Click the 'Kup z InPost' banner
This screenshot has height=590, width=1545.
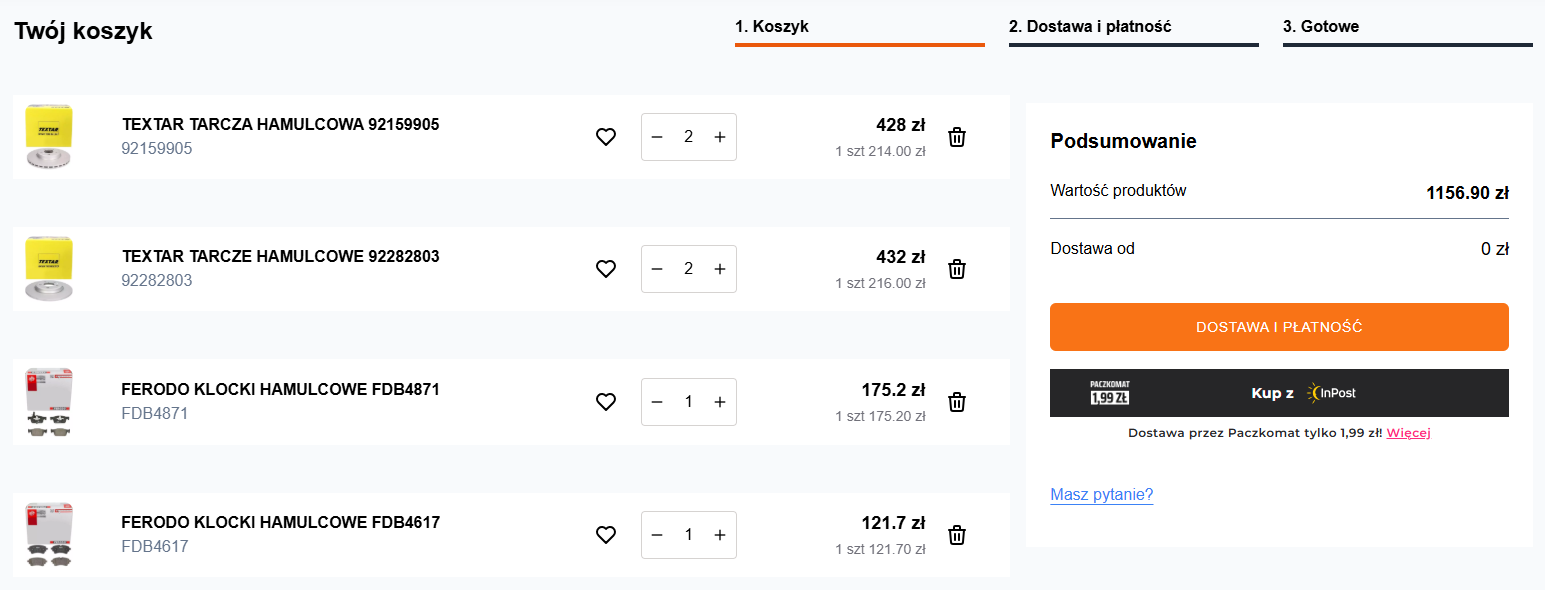click(x=1279, y=393)
